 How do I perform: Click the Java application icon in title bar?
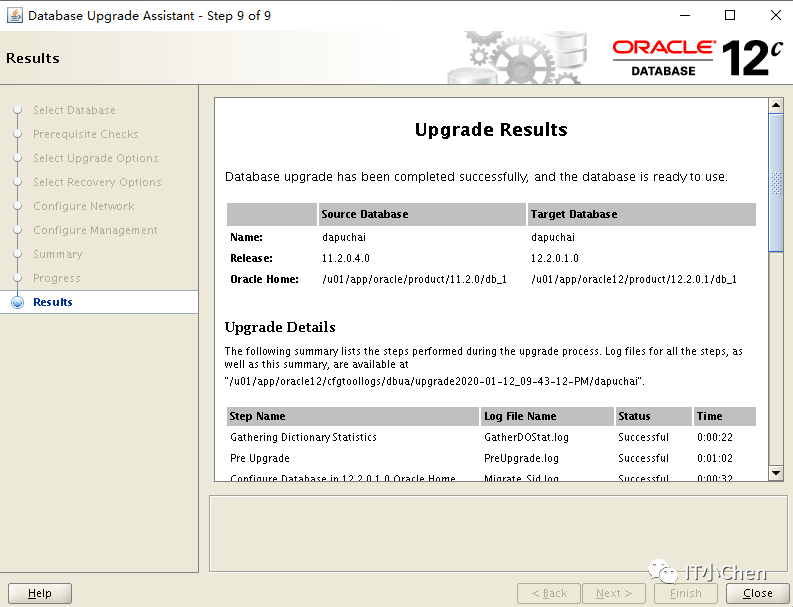(x=15, y=15)
